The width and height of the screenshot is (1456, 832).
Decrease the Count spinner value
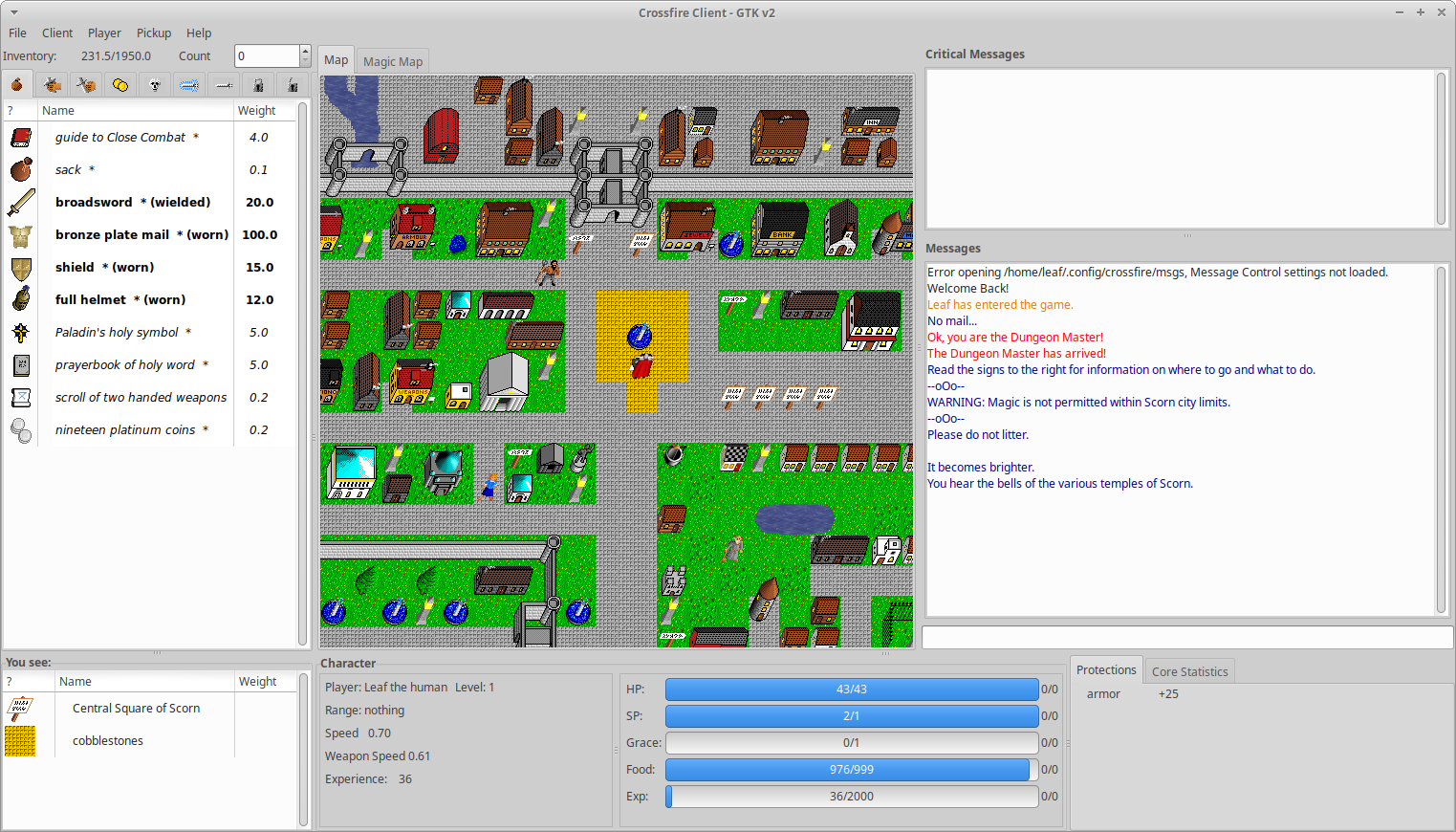(x=305, y=61)
